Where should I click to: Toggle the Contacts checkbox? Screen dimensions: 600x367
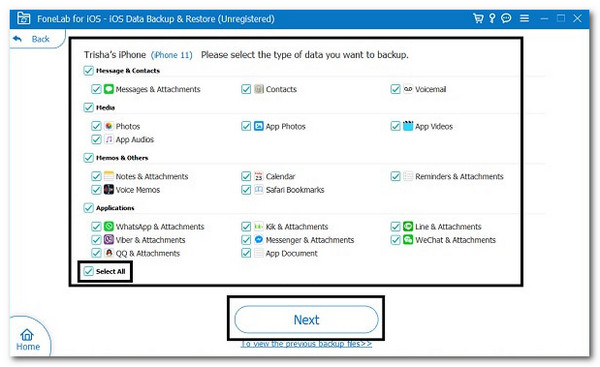[x=246, y=89]
